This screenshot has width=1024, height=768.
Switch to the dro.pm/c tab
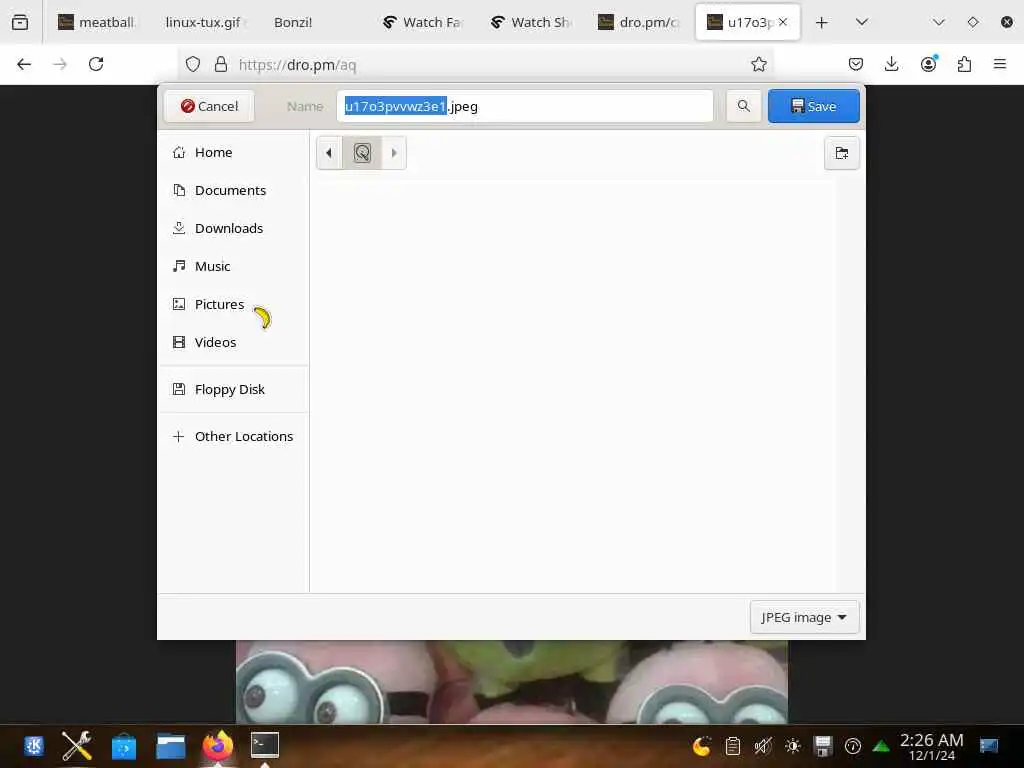[x=639, y=22]
